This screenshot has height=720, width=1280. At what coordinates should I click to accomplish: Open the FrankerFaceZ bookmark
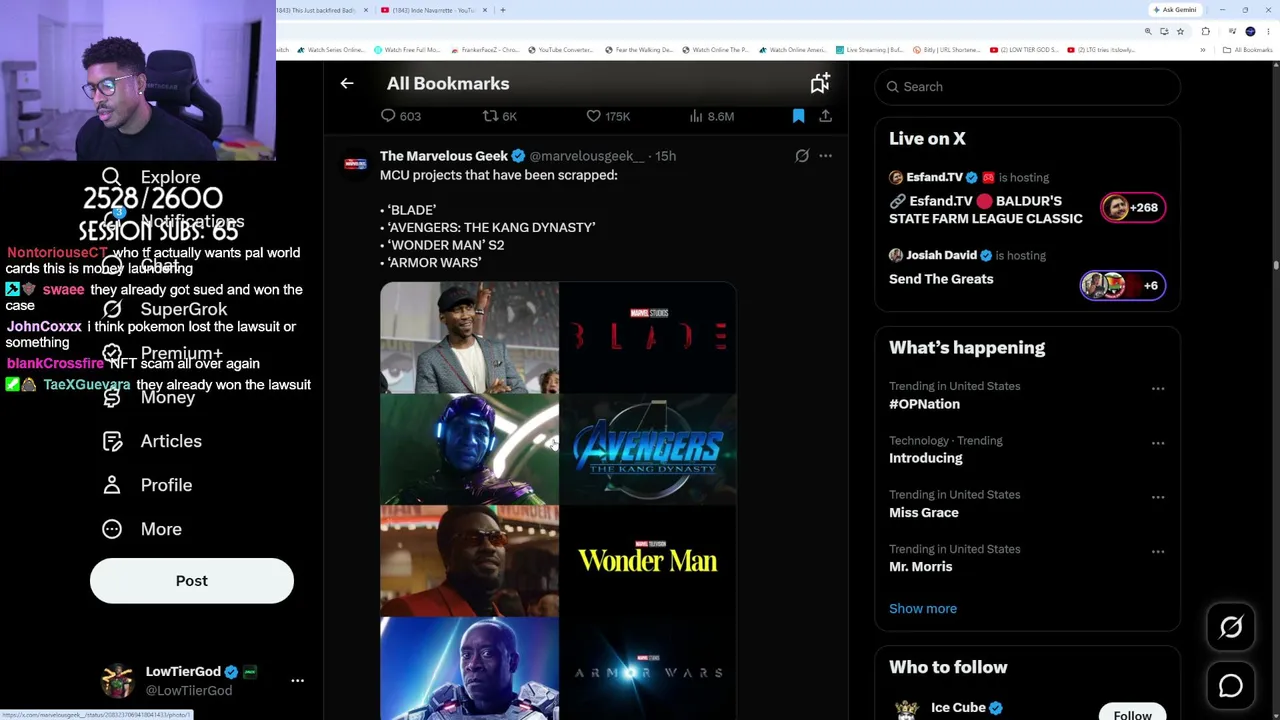(485, 50)
